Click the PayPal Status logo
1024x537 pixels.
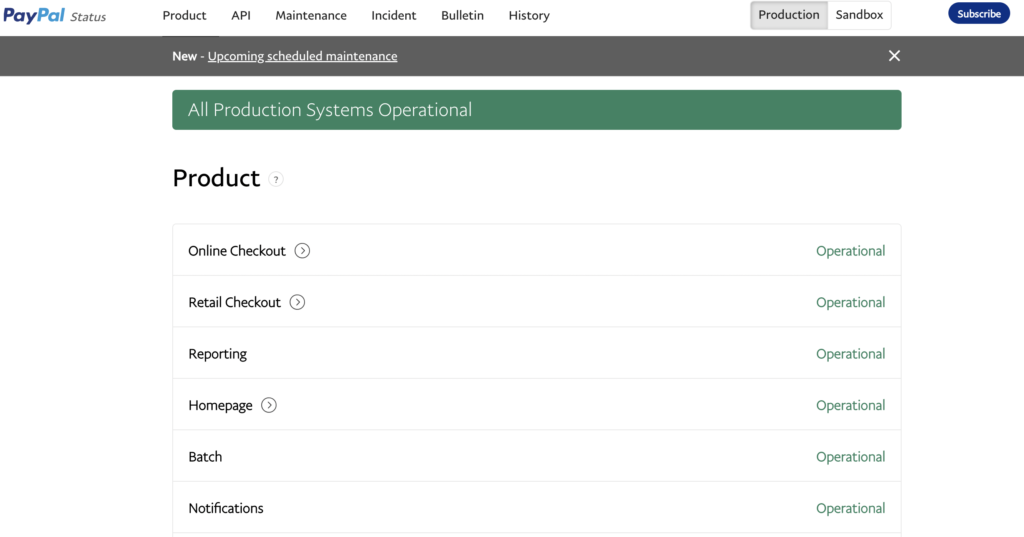click(54, 16)
